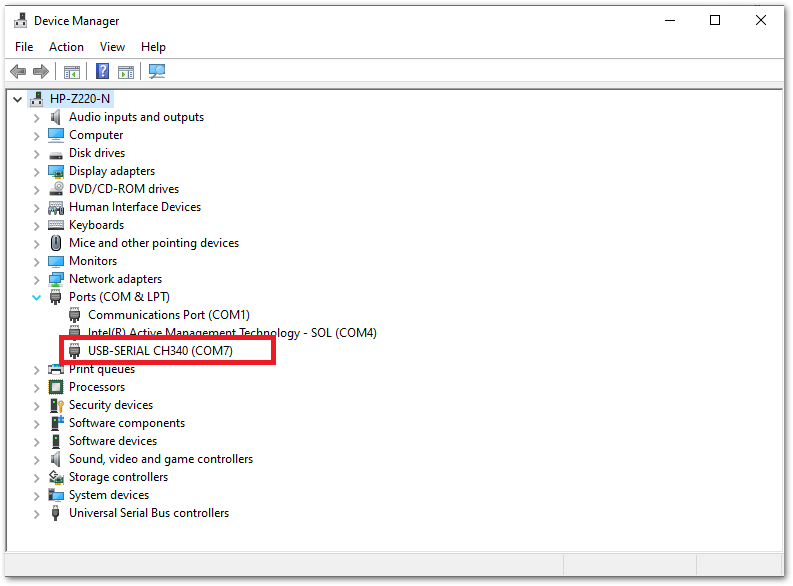
Task: Select the Mice and other pointing devices label
Action: pos(154,243)
